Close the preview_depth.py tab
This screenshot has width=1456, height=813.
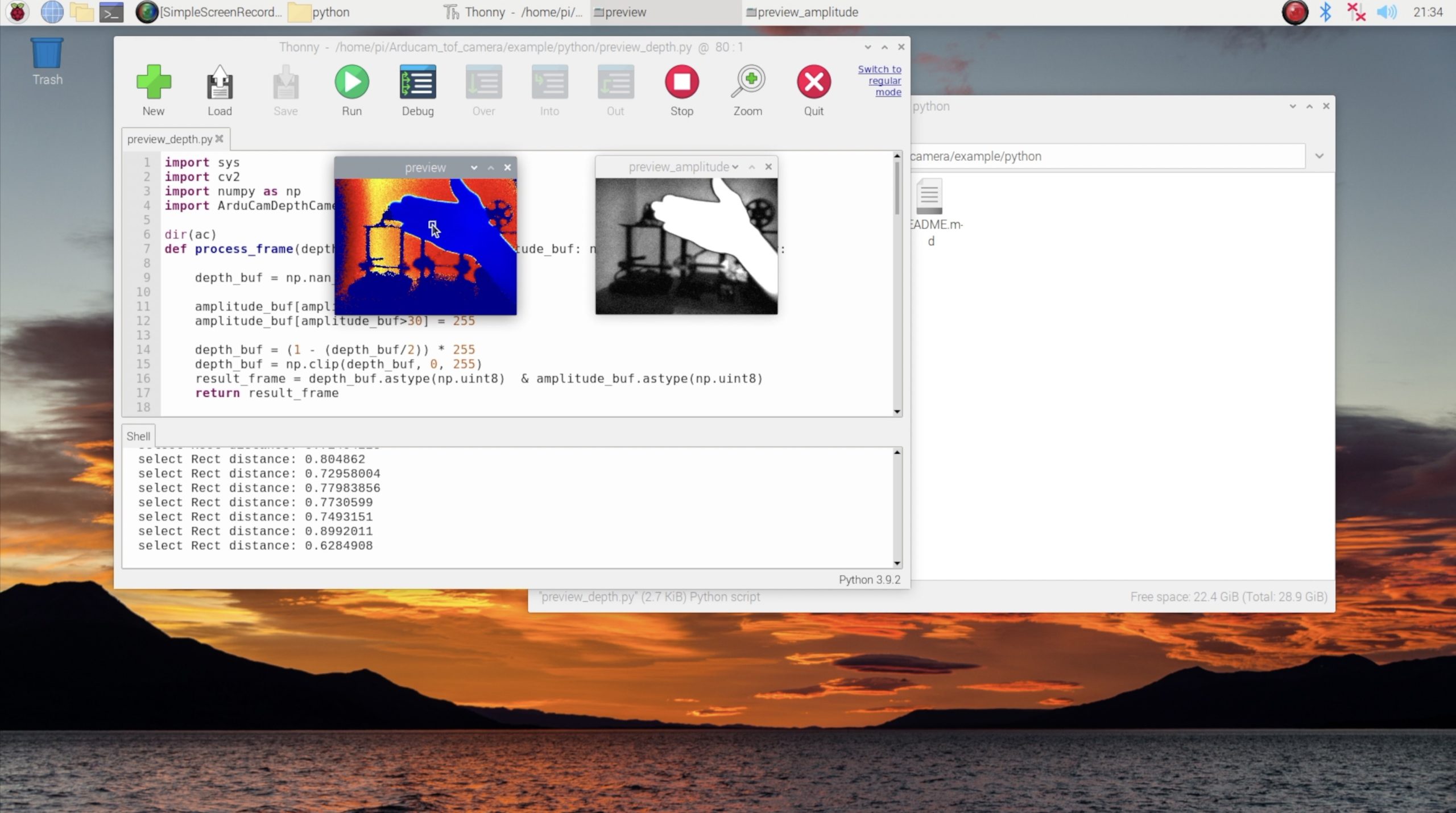click(x=220, y=139)
